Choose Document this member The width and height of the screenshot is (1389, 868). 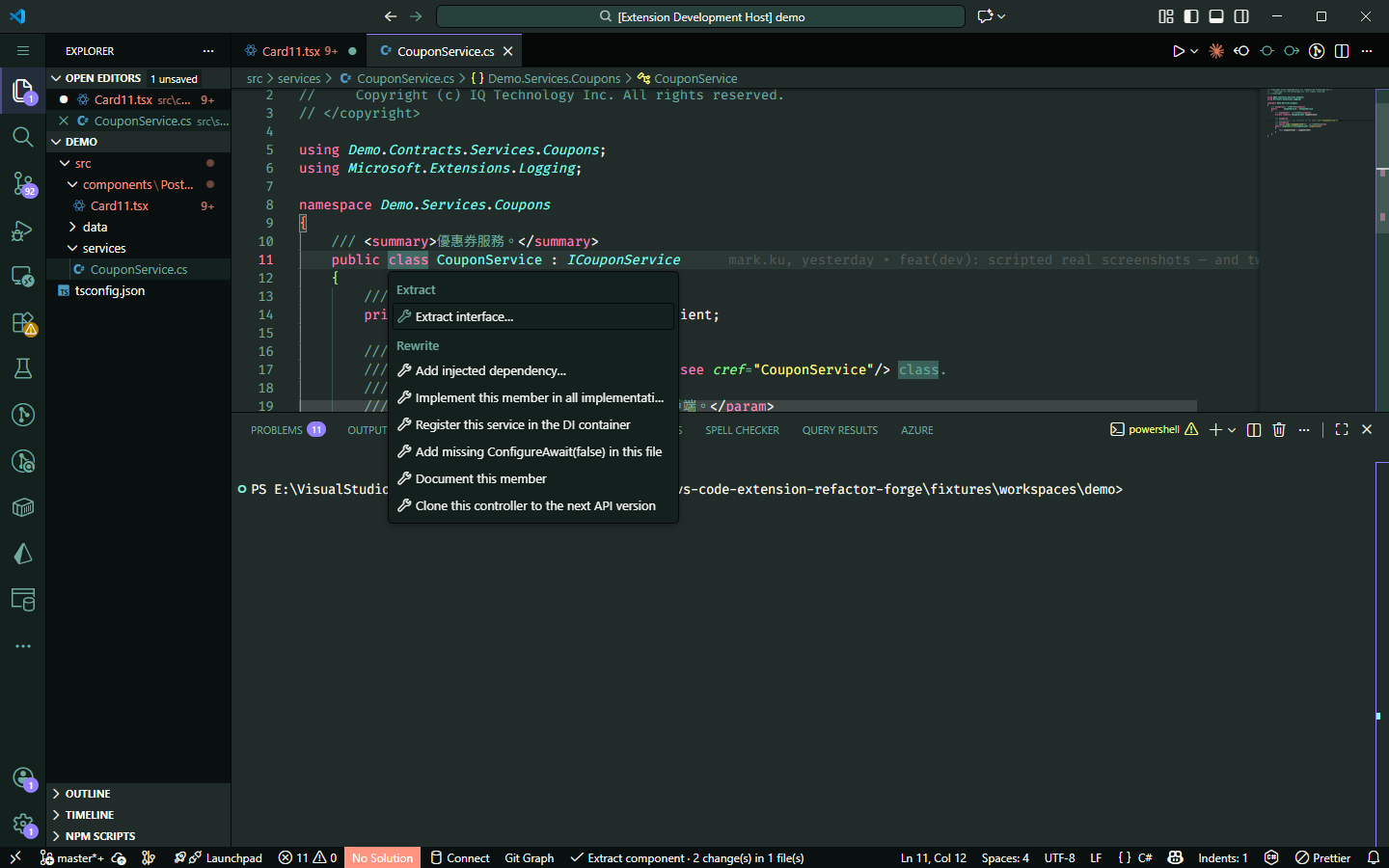point(533,478)
